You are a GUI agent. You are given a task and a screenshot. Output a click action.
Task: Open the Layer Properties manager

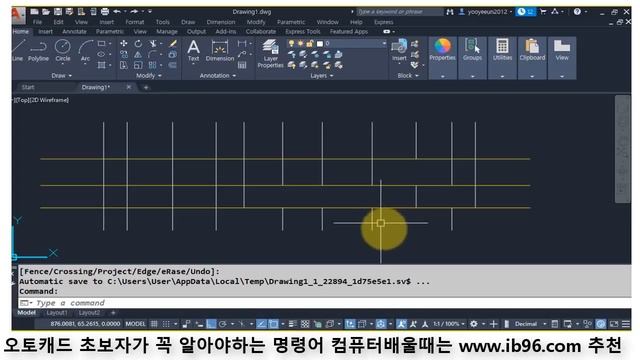(270, 53)
